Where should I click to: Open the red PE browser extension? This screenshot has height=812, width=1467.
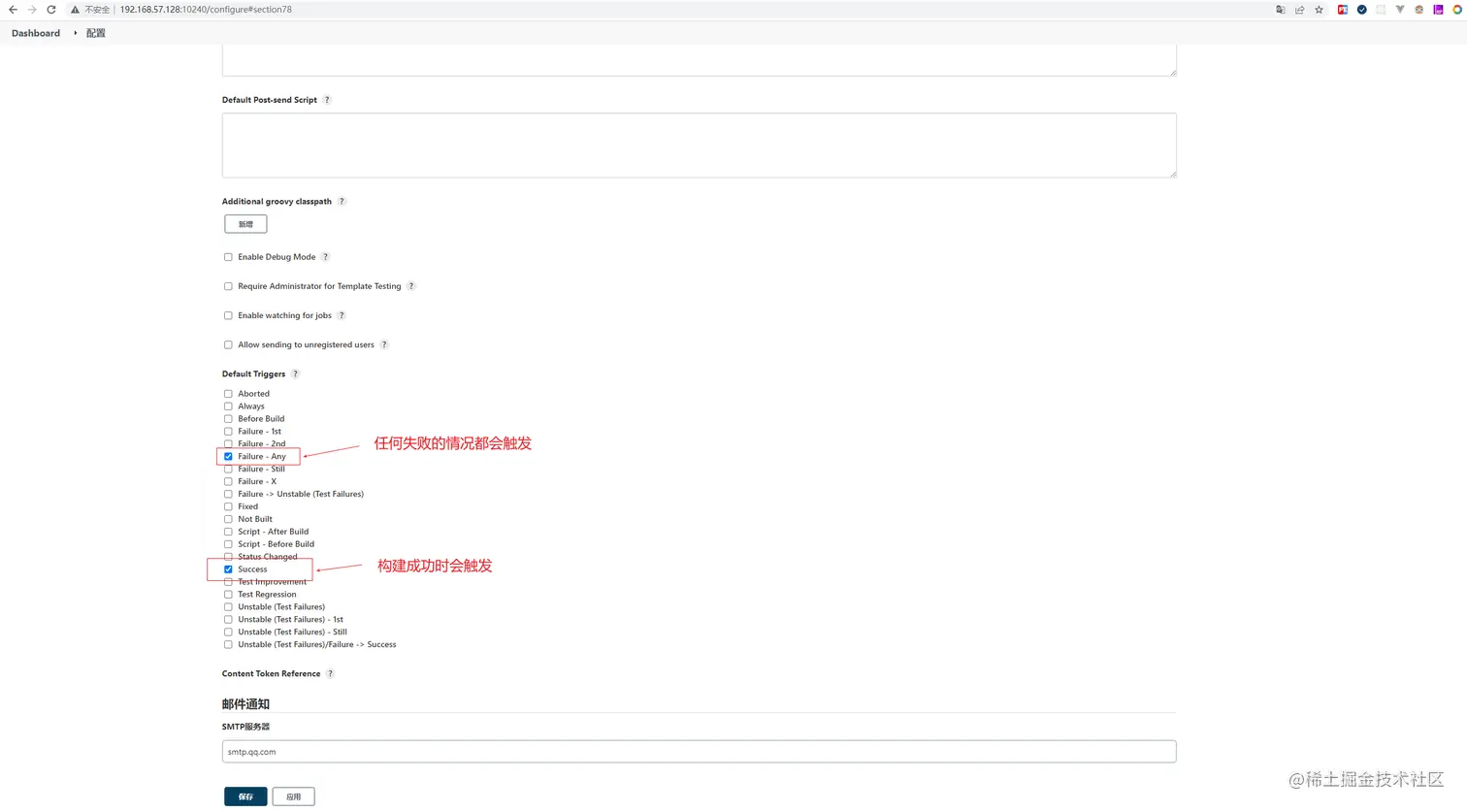(1343, 10)
